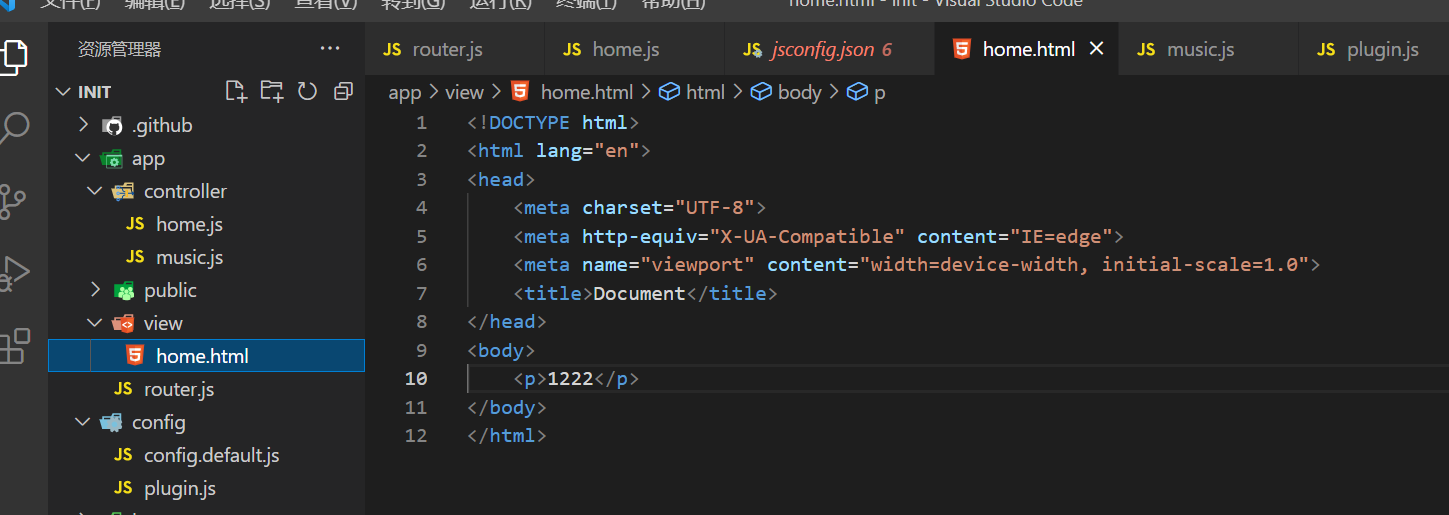
Task: Collapse the controller folder
Action: click(96, 191)
